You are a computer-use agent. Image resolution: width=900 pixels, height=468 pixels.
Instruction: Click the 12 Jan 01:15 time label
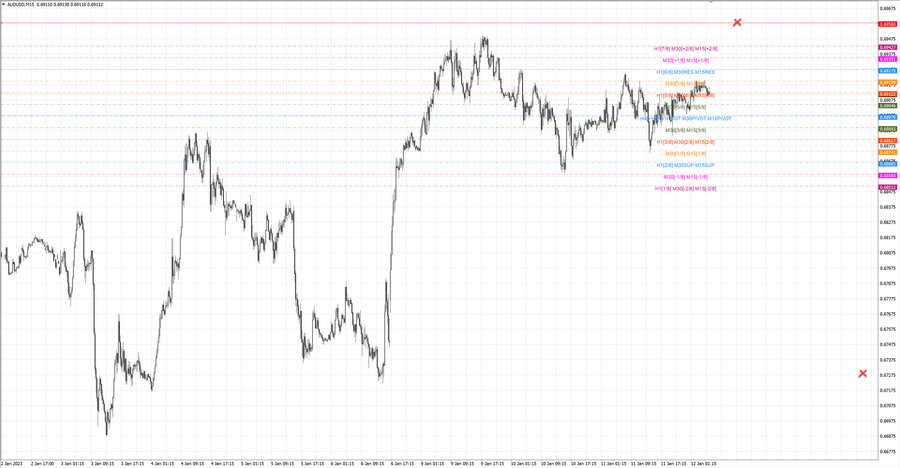704,463
